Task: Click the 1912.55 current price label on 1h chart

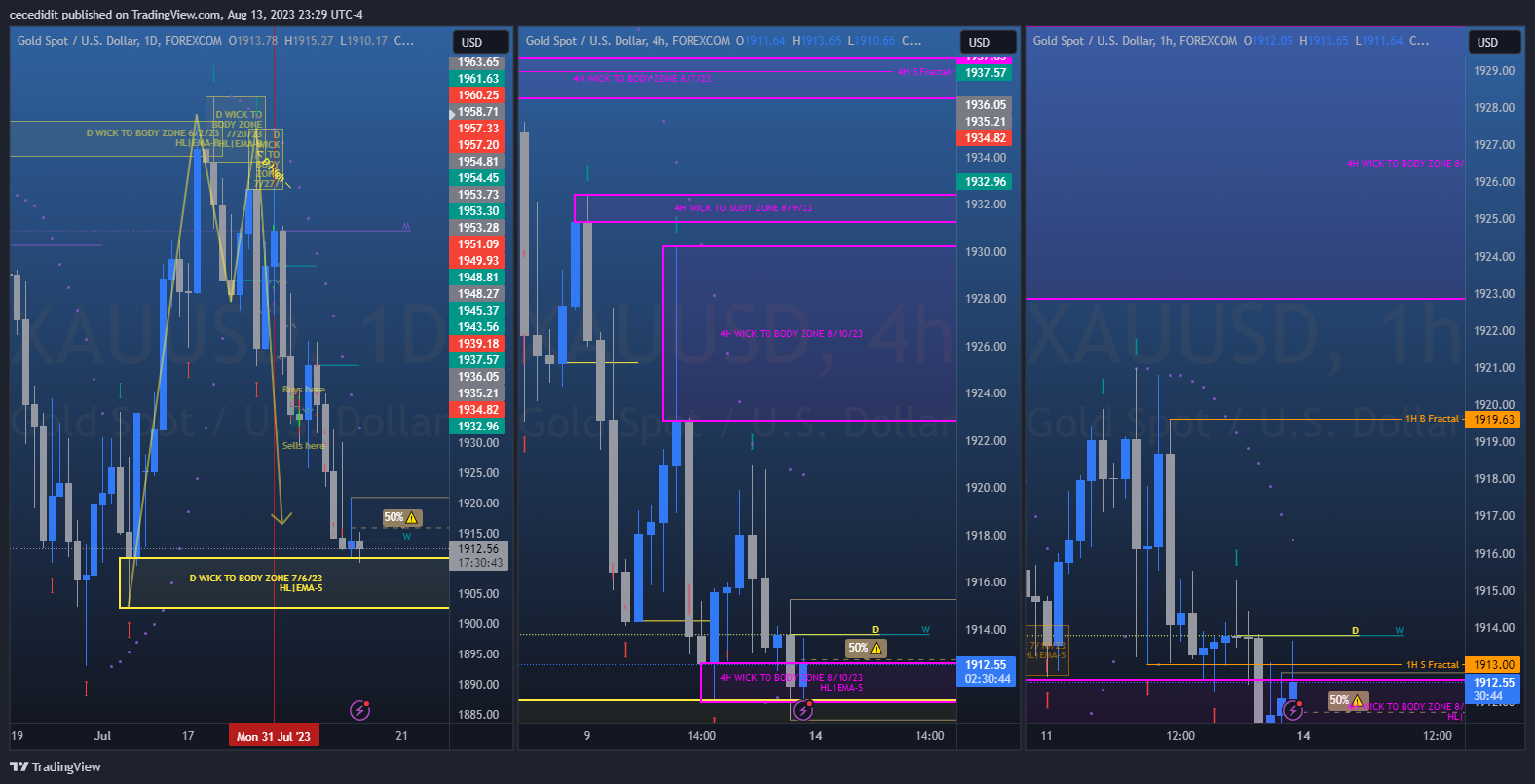Action: click(1494, 689)
